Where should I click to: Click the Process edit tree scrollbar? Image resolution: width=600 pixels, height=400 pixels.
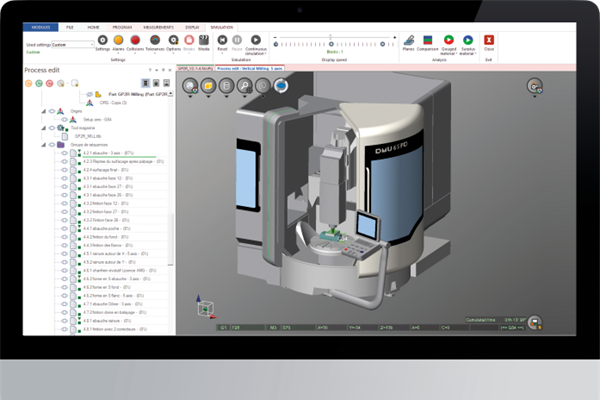pyautogui.click(x=171, y=239)
